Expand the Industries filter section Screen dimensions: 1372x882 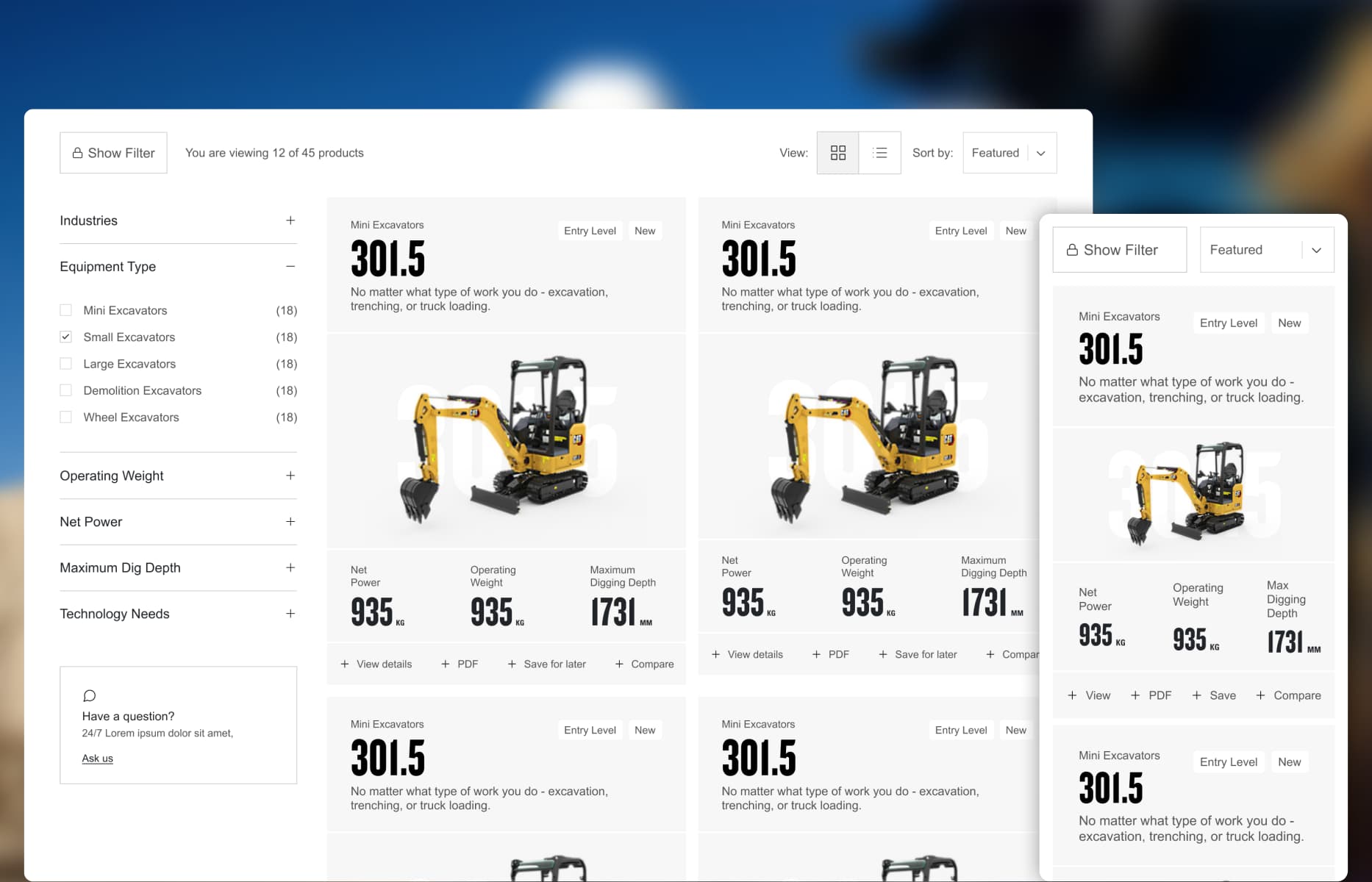coord(290,220)
